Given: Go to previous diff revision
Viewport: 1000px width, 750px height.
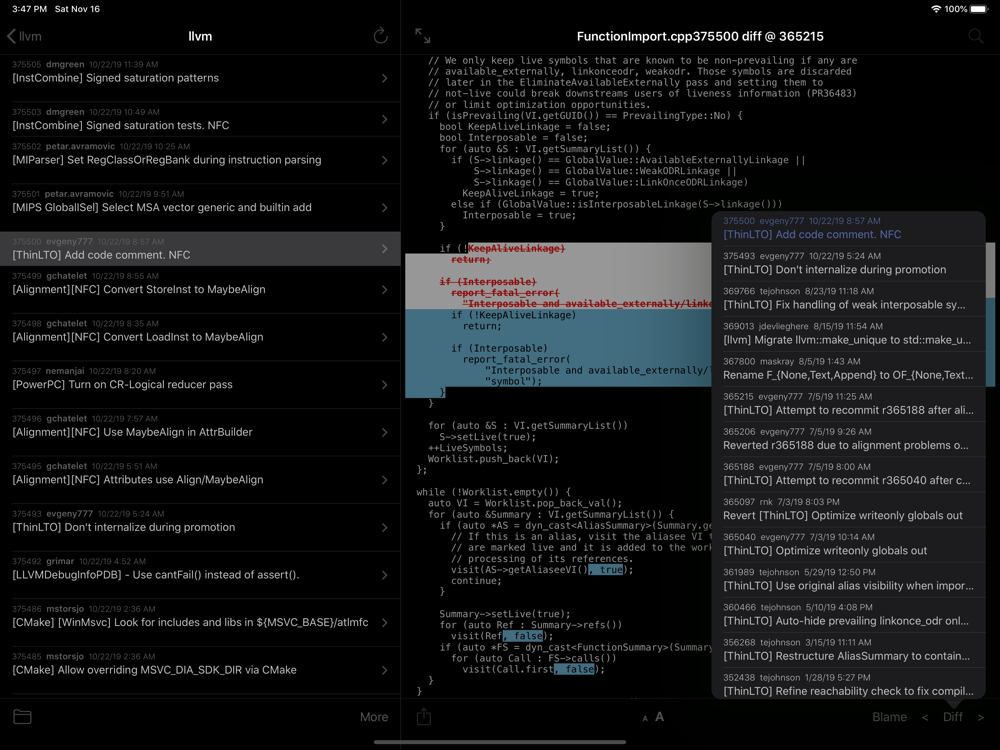Looking at the screenshot, I should tap(925, 717).
